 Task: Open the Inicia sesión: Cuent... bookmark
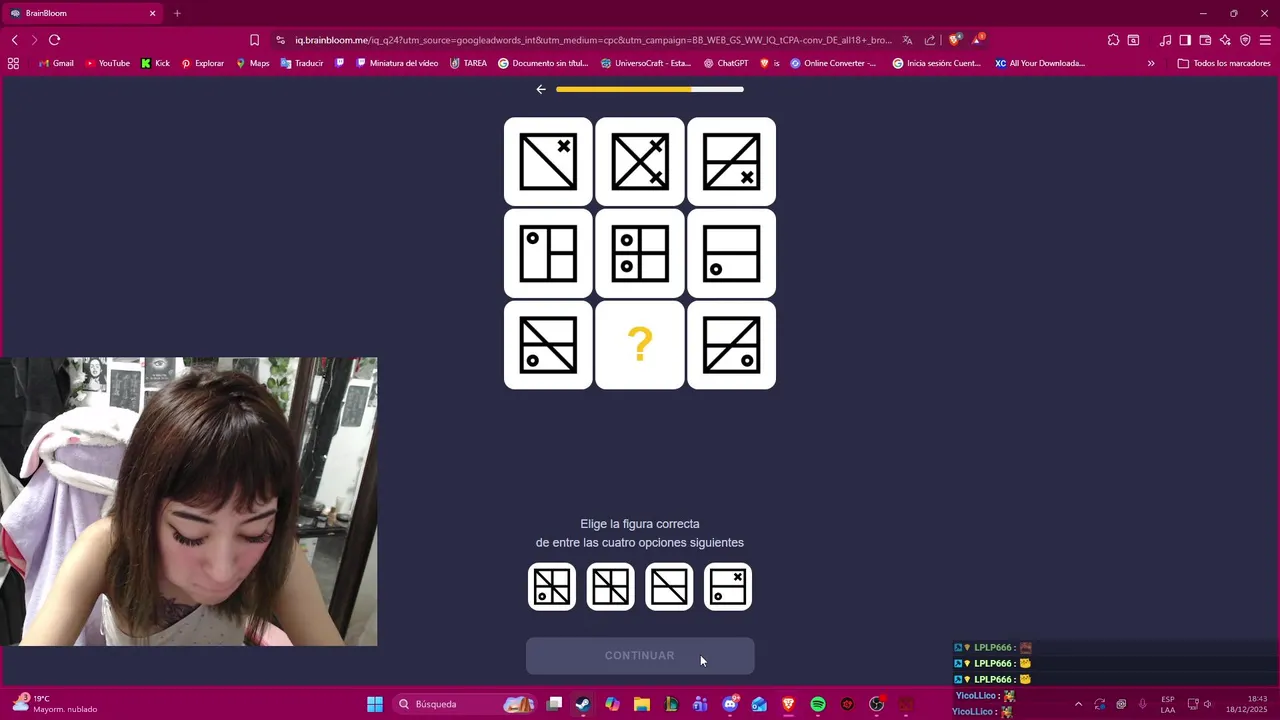tap(937, 63)
